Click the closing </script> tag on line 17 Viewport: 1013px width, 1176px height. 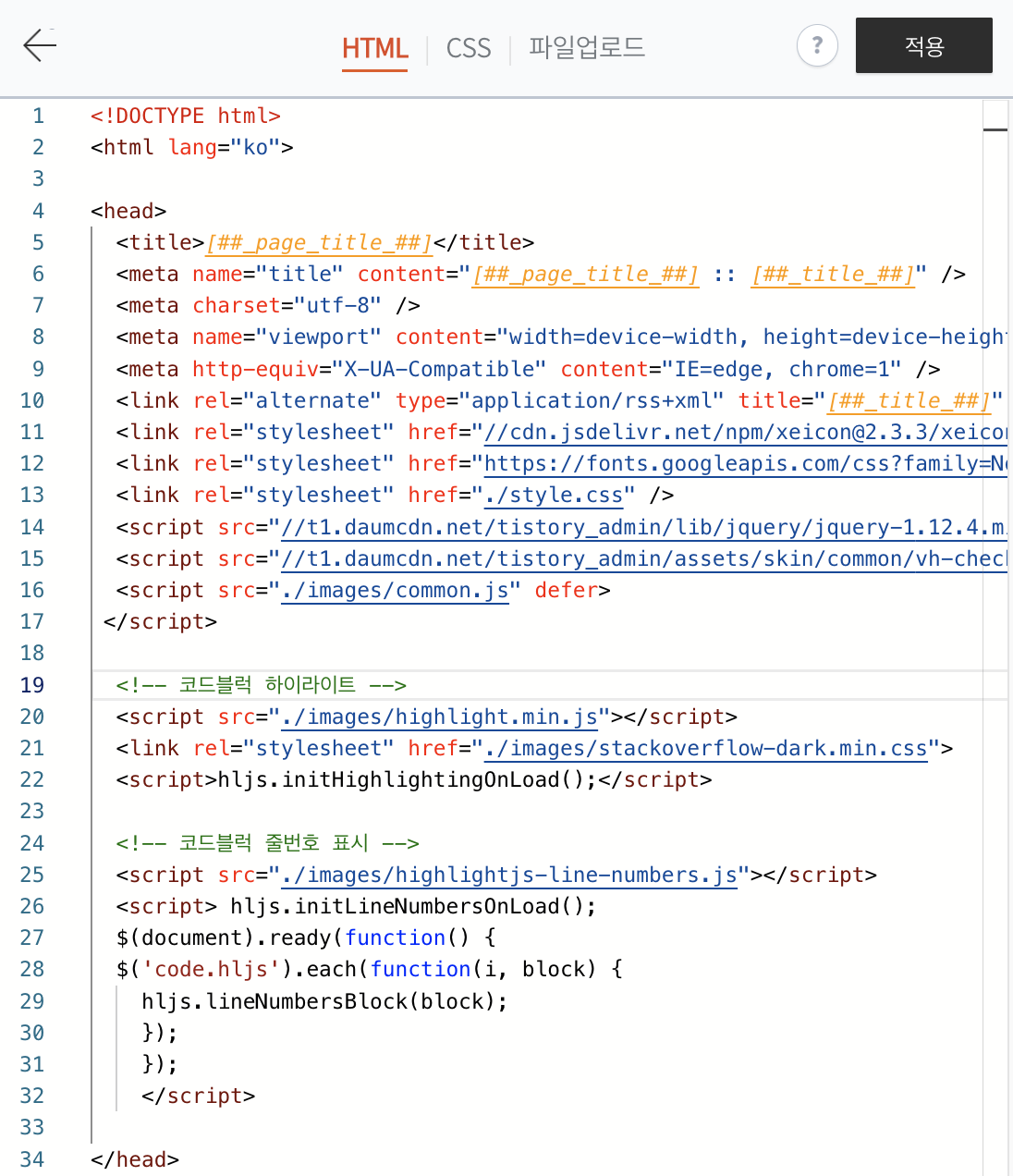161,621
